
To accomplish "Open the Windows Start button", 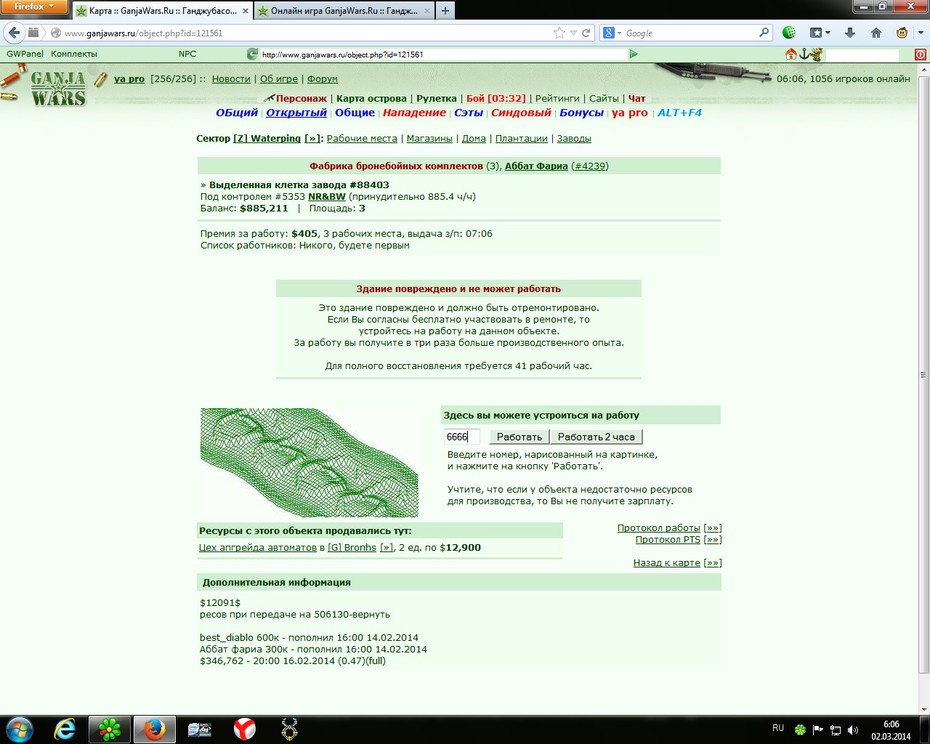I will click(x=18, y=729).
